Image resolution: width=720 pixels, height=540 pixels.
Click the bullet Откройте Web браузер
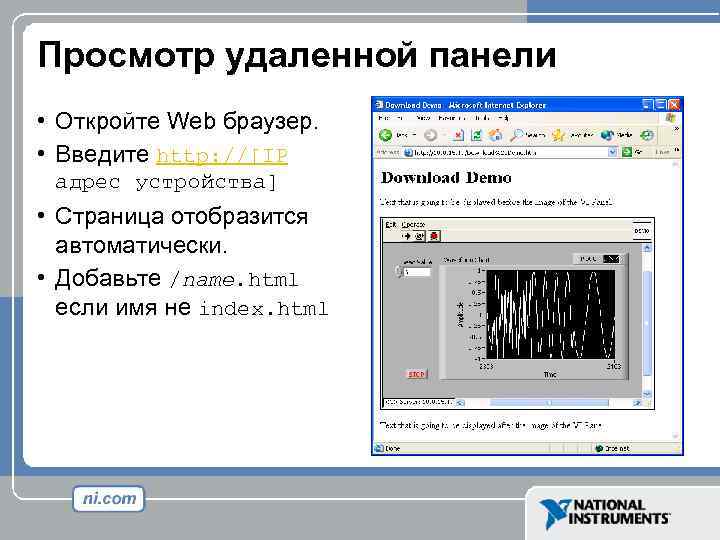pyautogui.click(x=186, y=121)
